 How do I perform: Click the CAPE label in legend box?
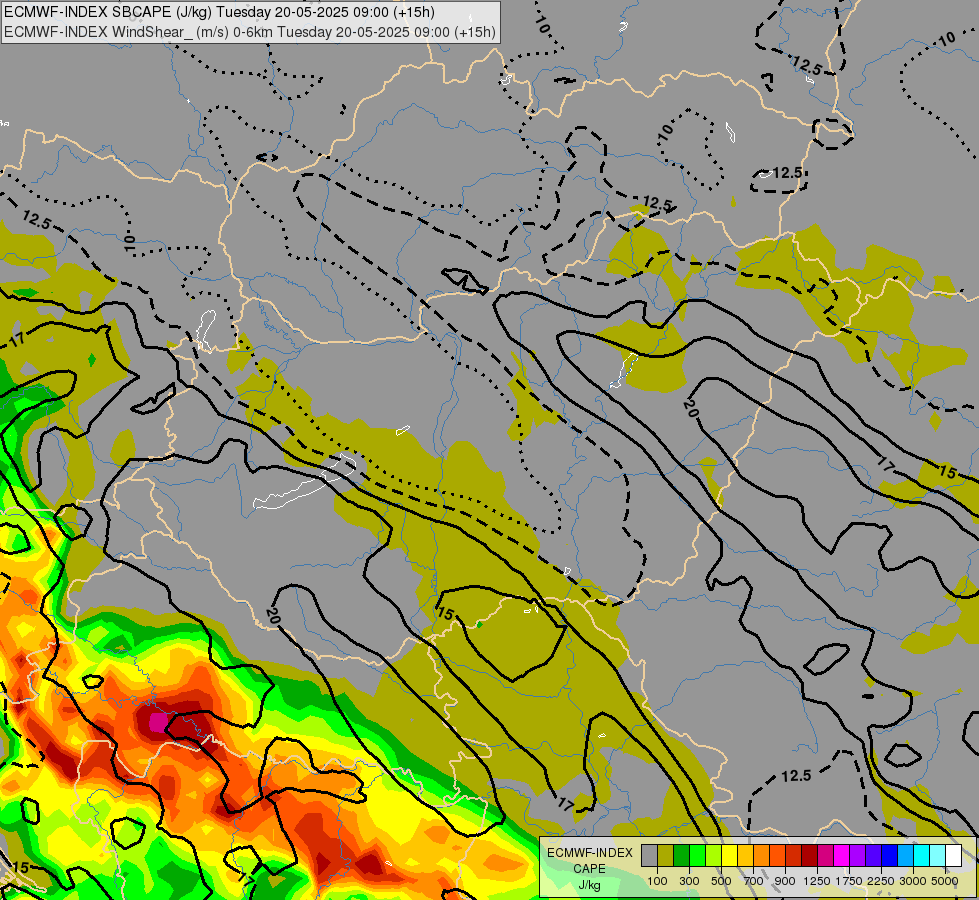pyautogui.click(x=589, y=869)
